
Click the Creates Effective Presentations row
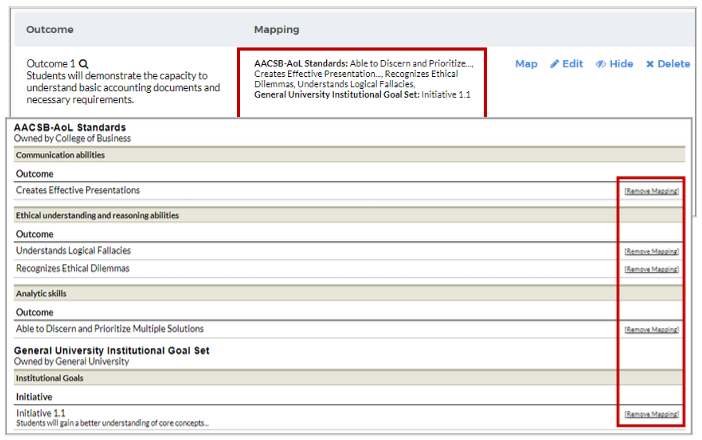coord(349,191)
